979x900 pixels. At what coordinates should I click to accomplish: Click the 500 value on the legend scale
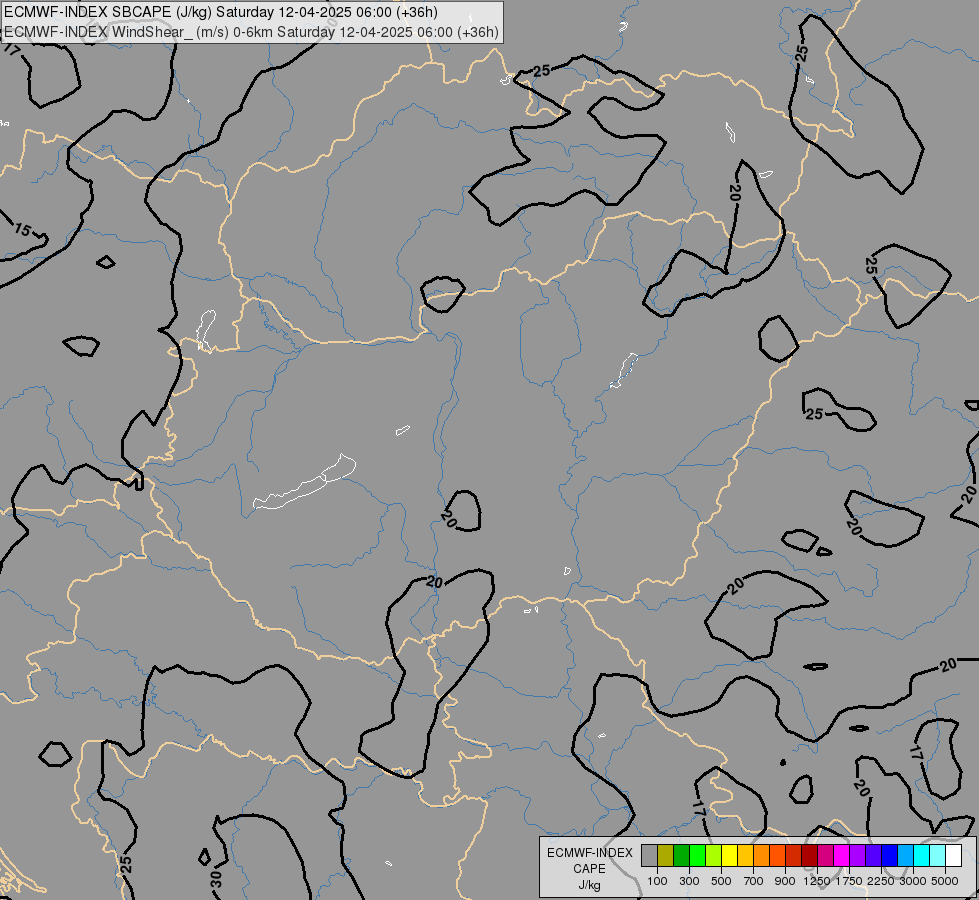721,881
